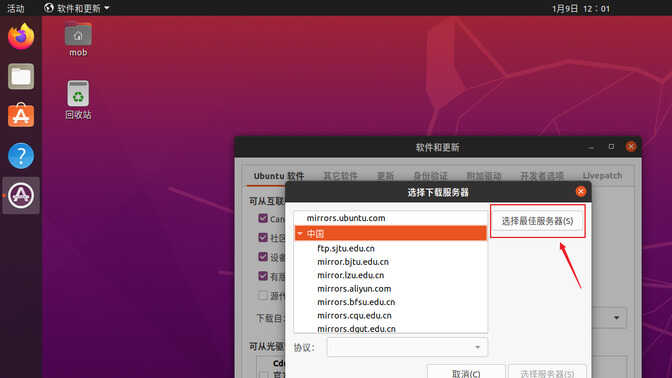The image size is (672, 378).
Task: Switch to the 其它软件 tab
Action: (x=340, y=176)
